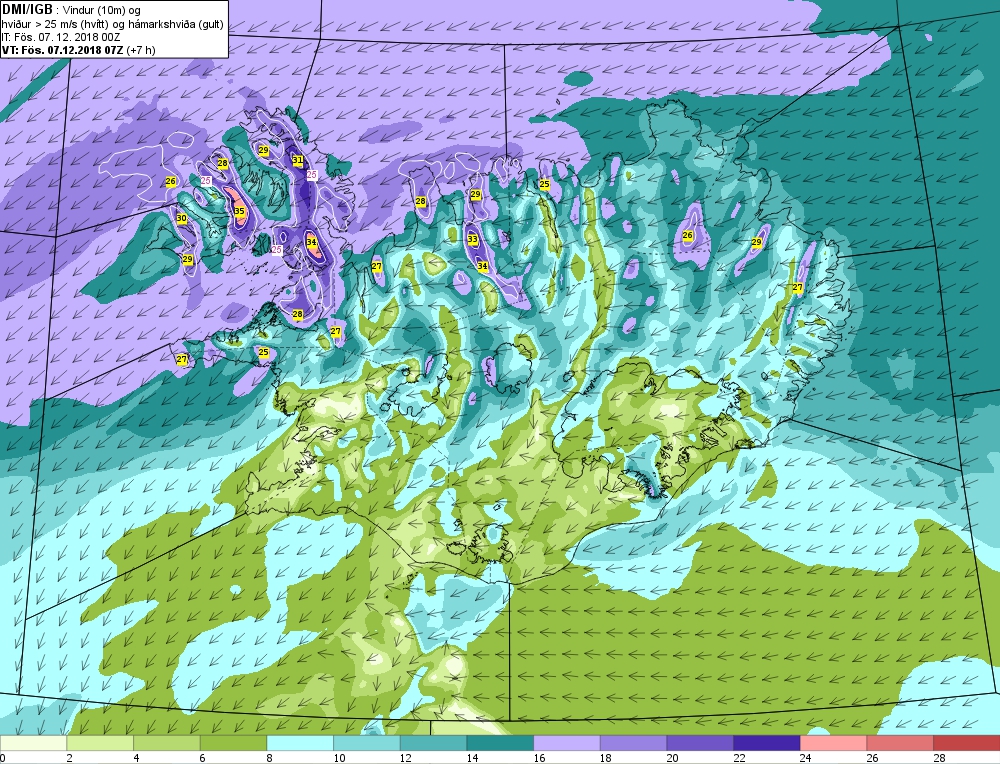Click the yellow gust label 35
Viewport: 1000px width, 764px height.
click(239, 211)
